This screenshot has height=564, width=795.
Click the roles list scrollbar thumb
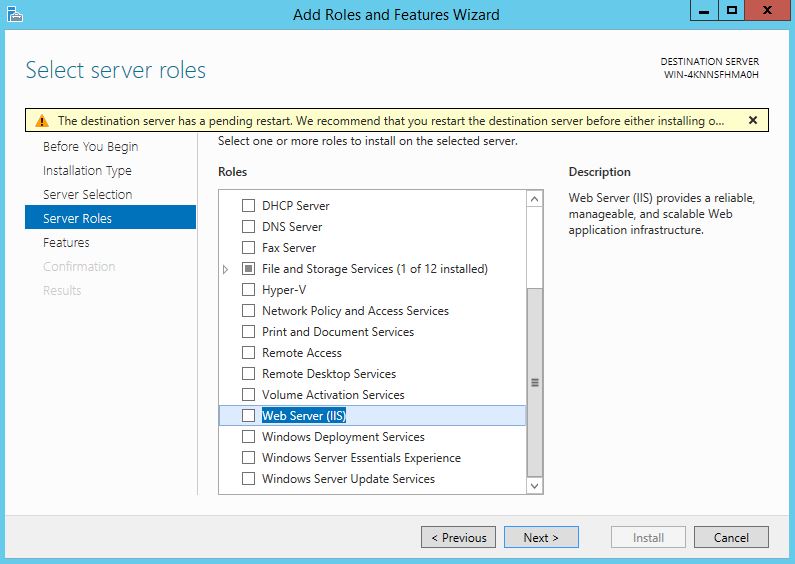(x=534, y=382)
